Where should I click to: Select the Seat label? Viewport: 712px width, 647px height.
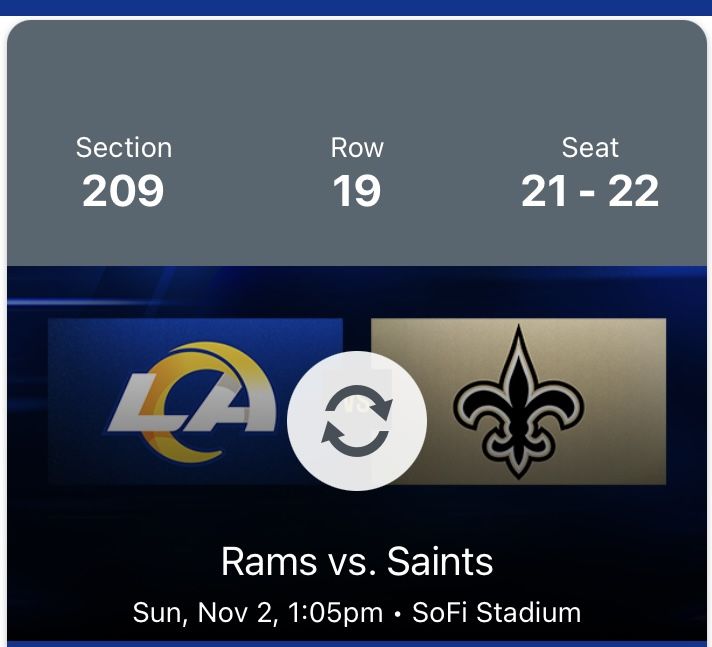point(590,148)
